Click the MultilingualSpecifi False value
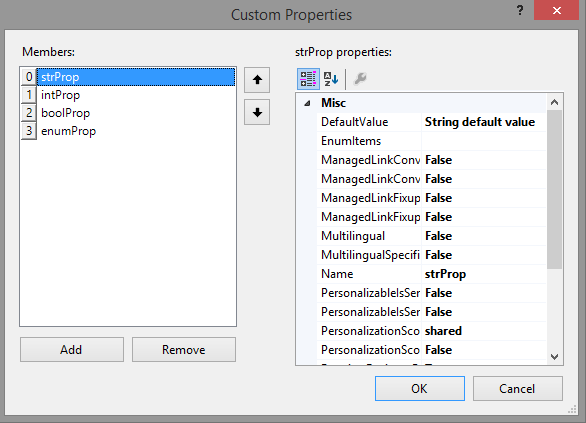The width and height of the screenshot is (586, 423). click(x=484, y=255)
